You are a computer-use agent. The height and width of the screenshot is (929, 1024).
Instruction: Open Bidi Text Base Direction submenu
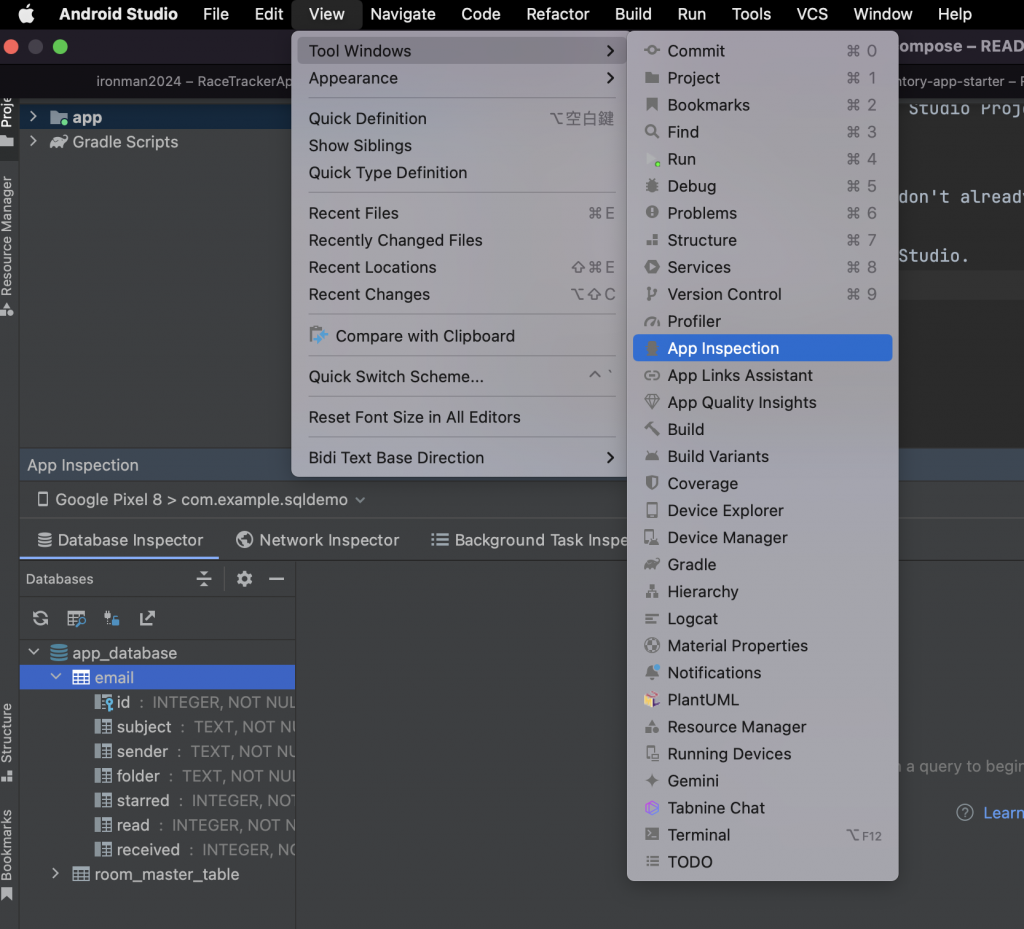click(x=462, y=457)
